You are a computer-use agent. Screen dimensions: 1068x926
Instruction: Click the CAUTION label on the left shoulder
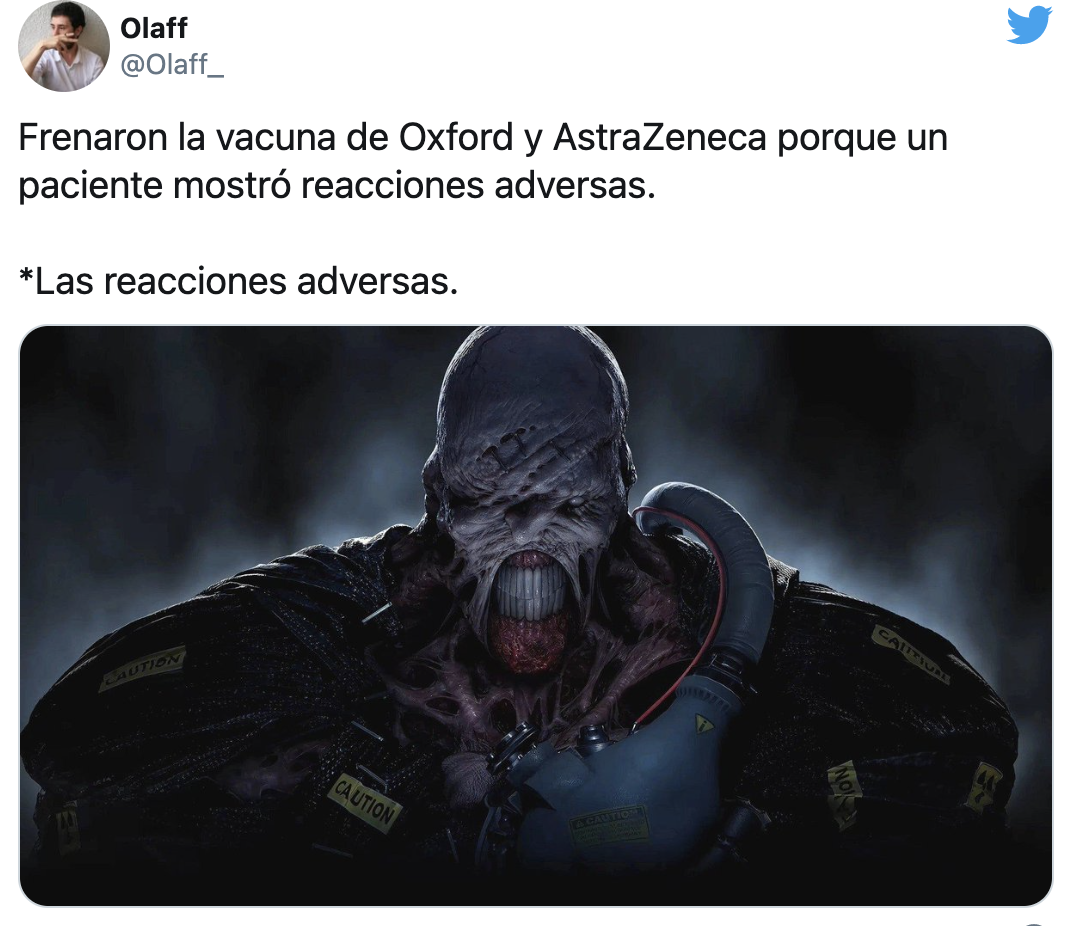[143, 668]
